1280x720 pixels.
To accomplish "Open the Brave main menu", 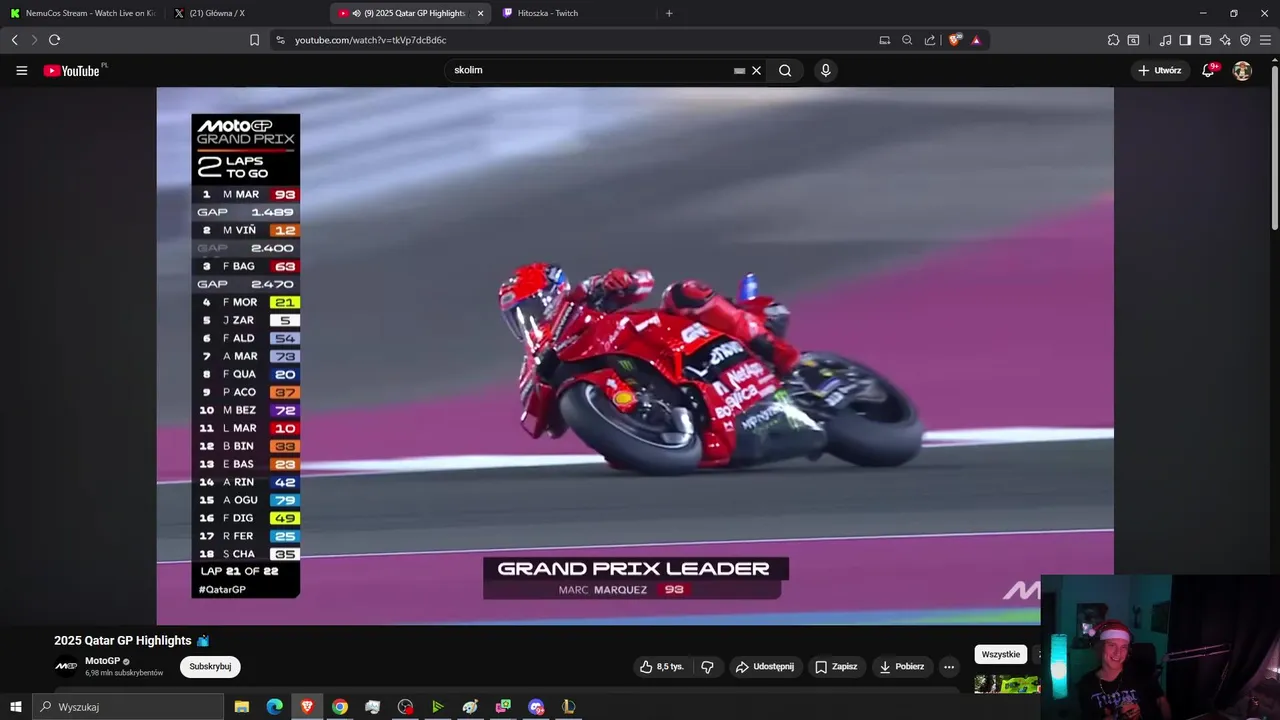I will (x=1266, y=40).
